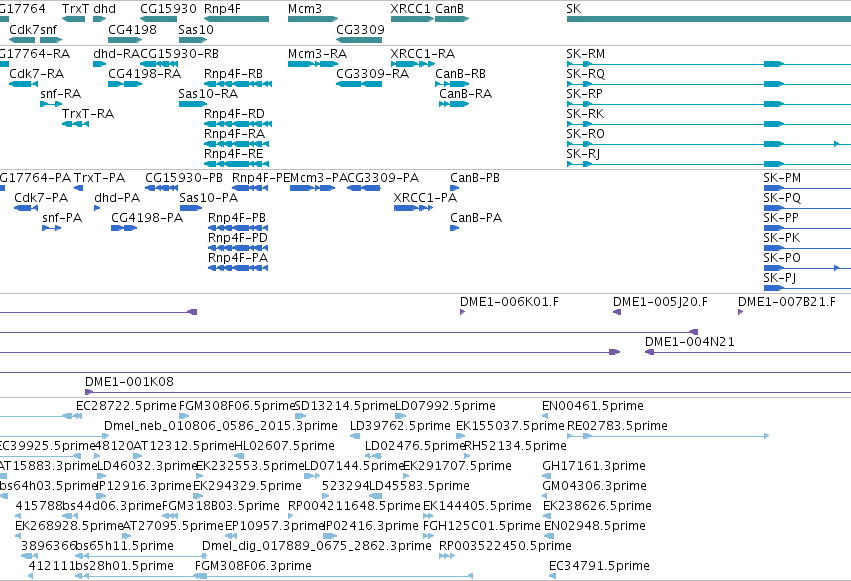Select EST EK238626.5prime
The width and height of the screenshot is (851, 581).
click(597, 507)
